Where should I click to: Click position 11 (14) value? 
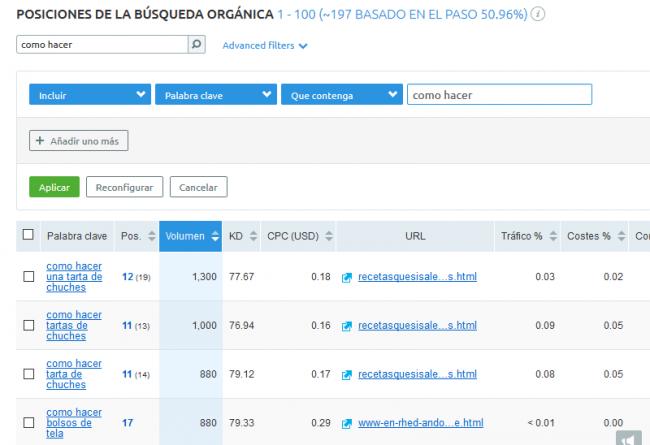click(x=136, y=374)
